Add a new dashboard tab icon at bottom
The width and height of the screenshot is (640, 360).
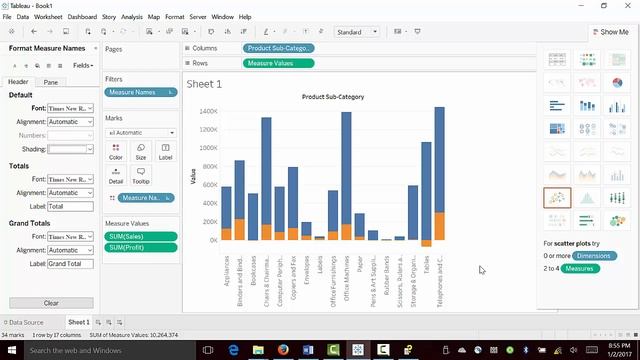coord(109,322)
